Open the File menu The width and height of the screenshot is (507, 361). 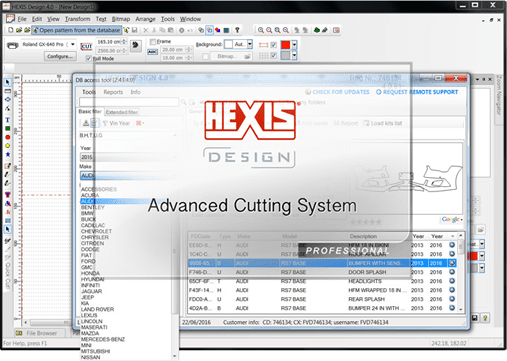22,19
